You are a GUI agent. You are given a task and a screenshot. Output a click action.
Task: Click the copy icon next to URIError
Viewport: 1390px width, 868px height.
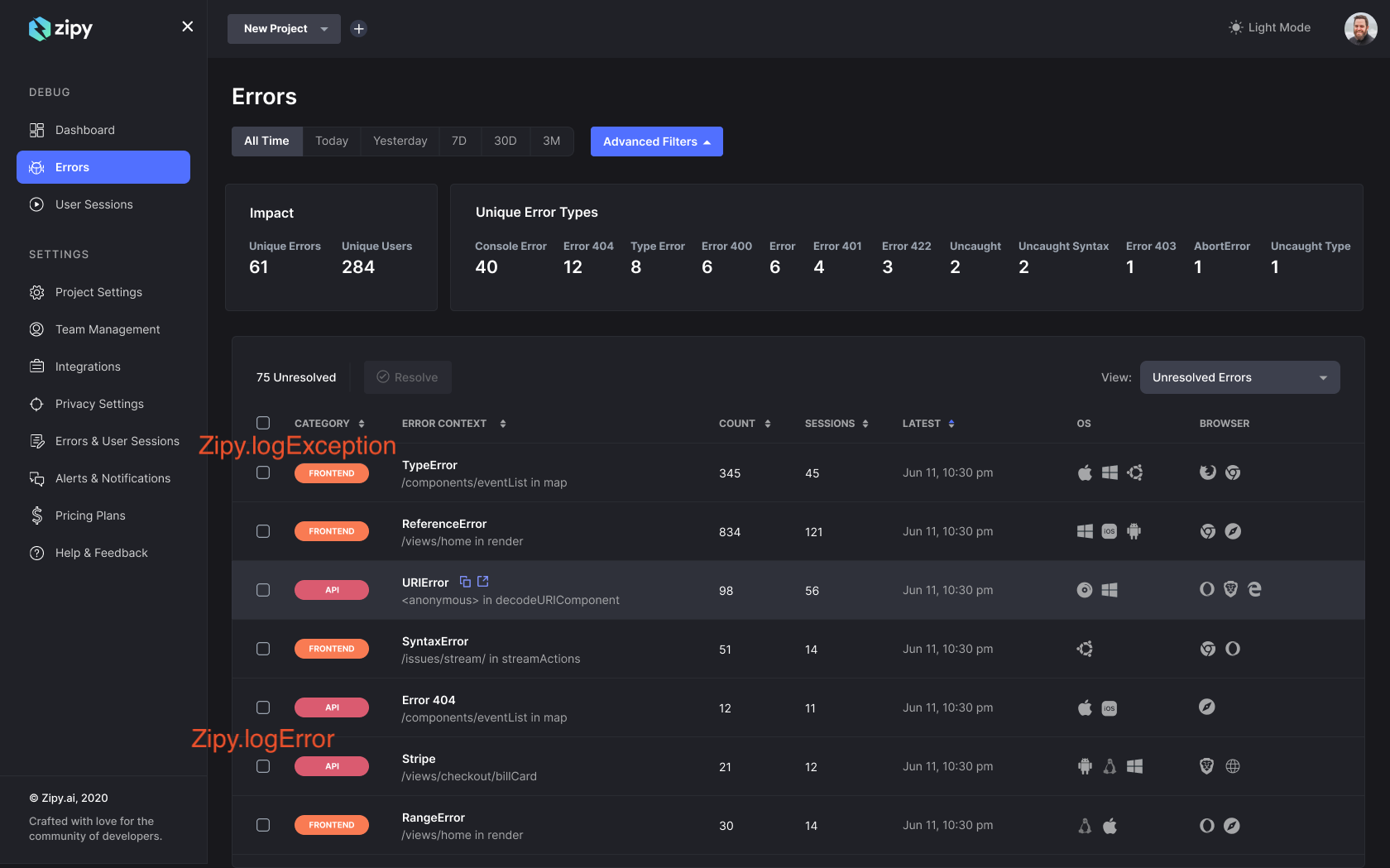tap(465, 582)
